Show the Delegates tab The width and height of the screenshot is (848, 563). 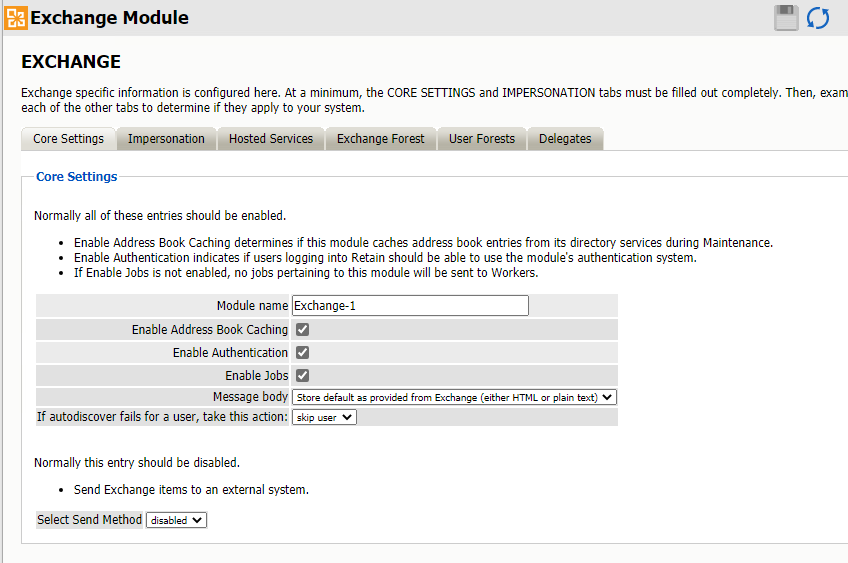point(565,139)
